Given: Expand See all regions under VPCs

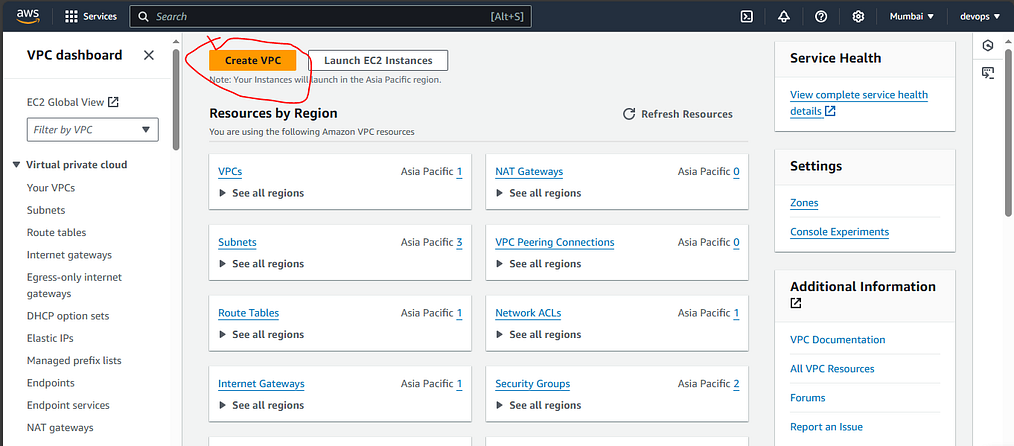Looking at the screenshot, I should tap(261, 193).
